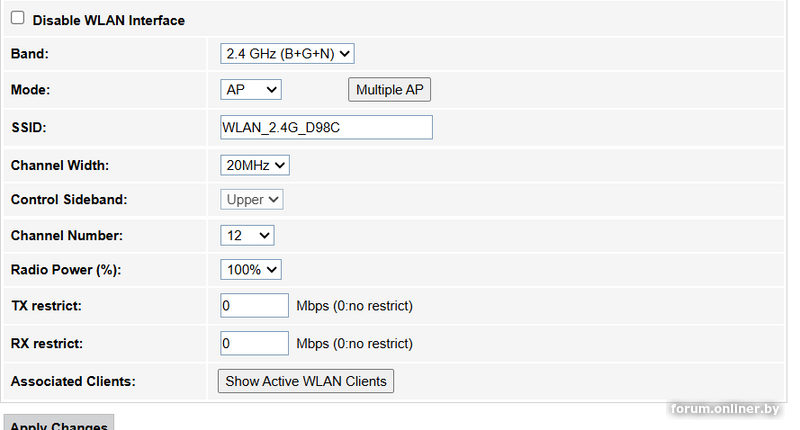Click the SSID label
The image size is (800, 430).
pos(29,127)
